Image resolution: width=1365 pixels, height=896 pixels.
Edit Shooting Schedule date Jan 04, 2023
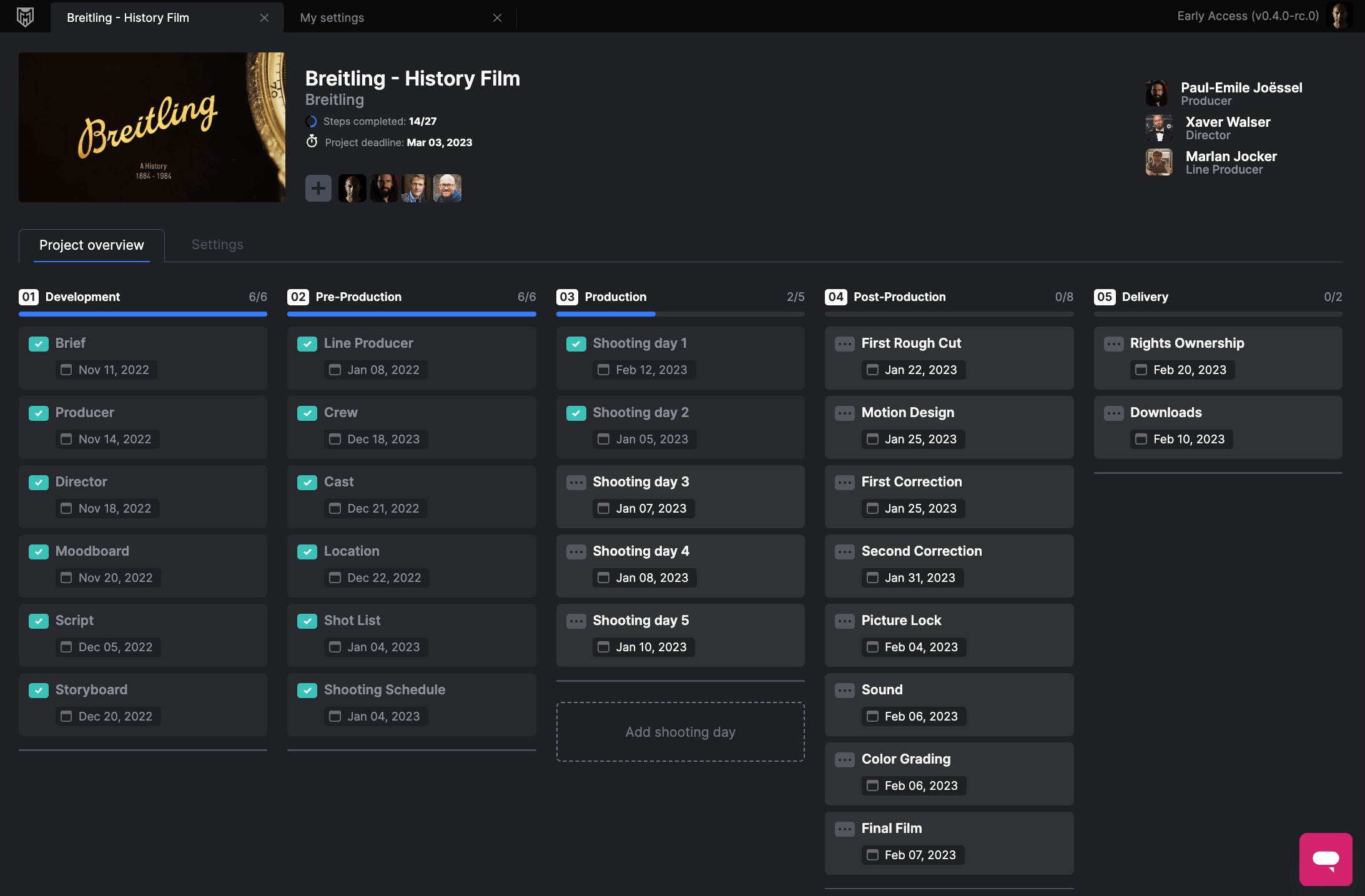click(x=376, y=716)
